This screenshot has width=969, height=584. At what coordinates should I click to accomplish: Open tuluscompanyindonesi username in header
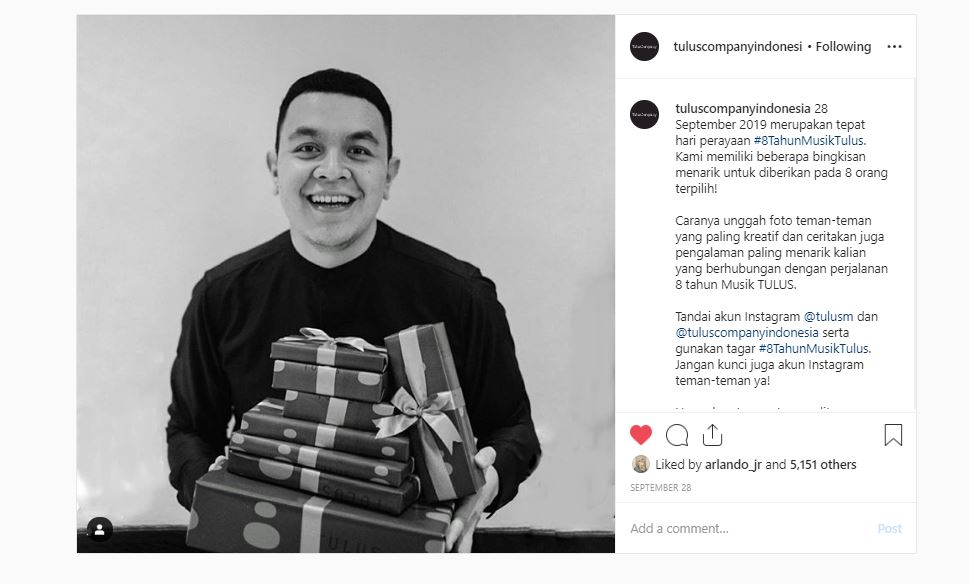point(737,46)
